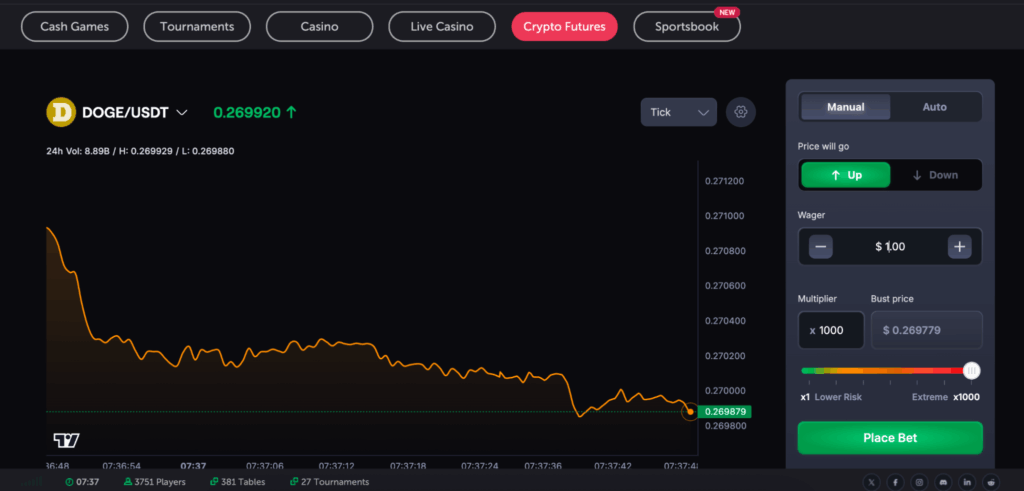
Task: Click the x1 Lower Risk label
Action: 831,397
